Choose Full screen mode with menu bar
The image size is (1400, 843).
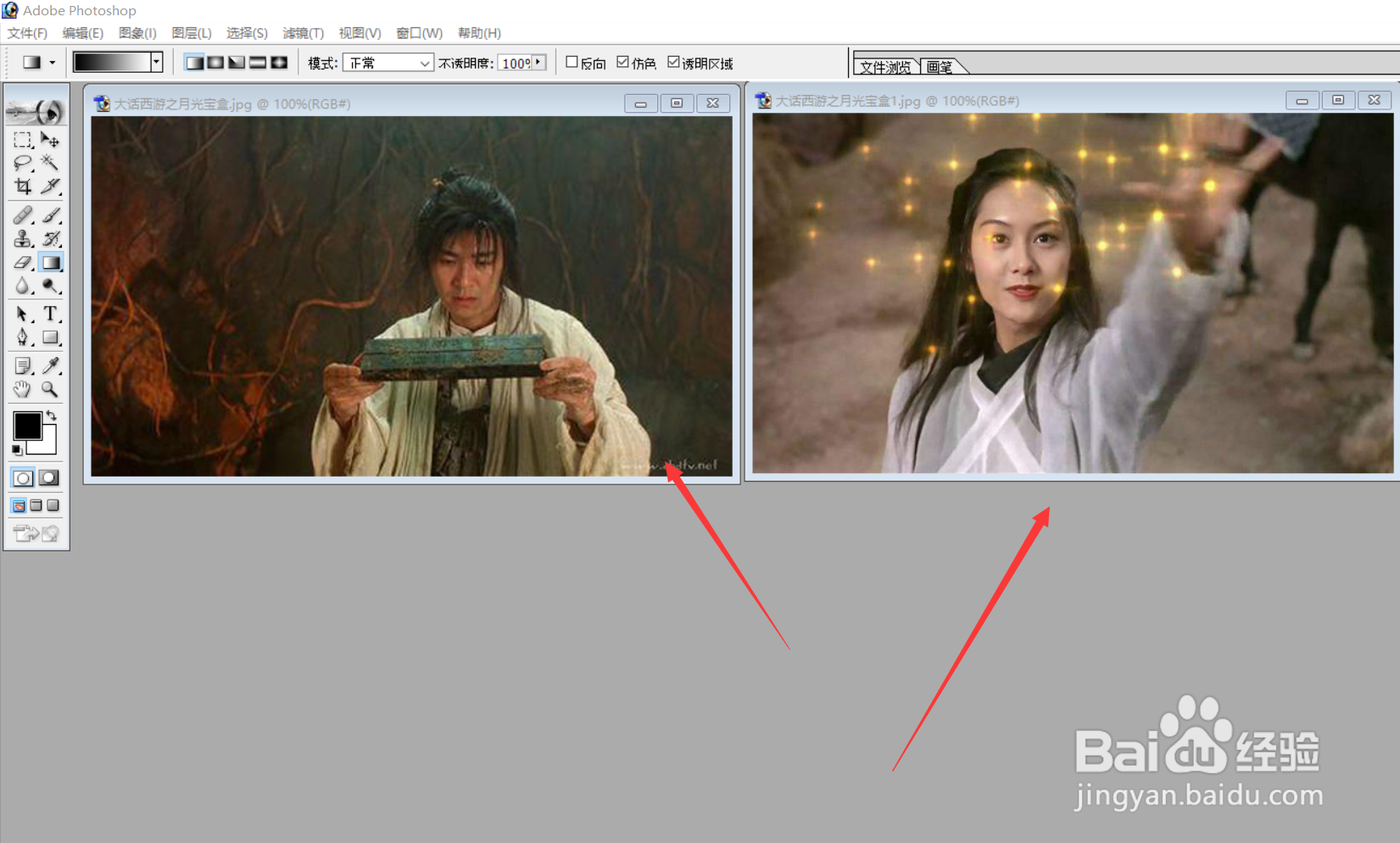click(x=36, y=505)
